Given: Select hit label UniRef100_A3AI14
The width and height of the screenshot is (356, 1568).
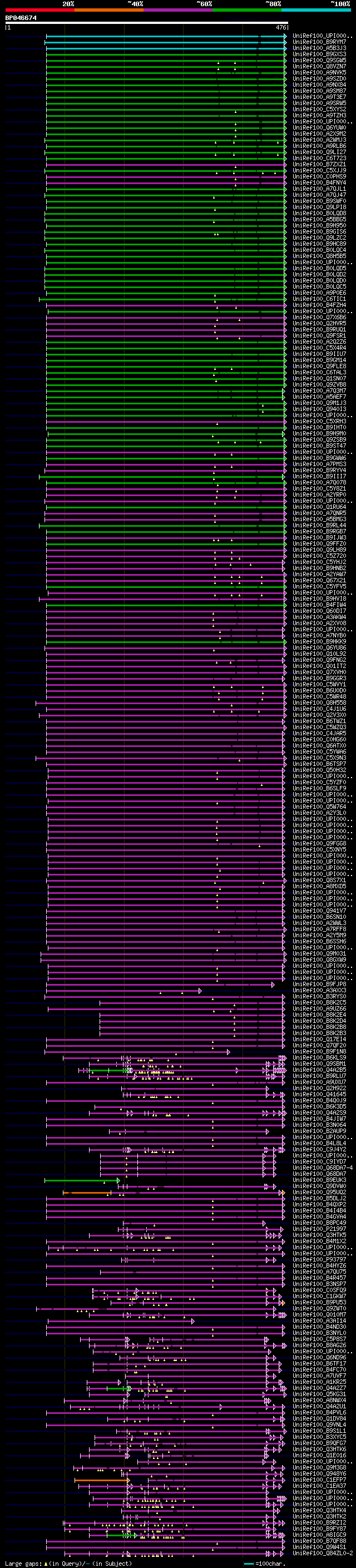Looking at the screenshot, I should (319, 1321).
